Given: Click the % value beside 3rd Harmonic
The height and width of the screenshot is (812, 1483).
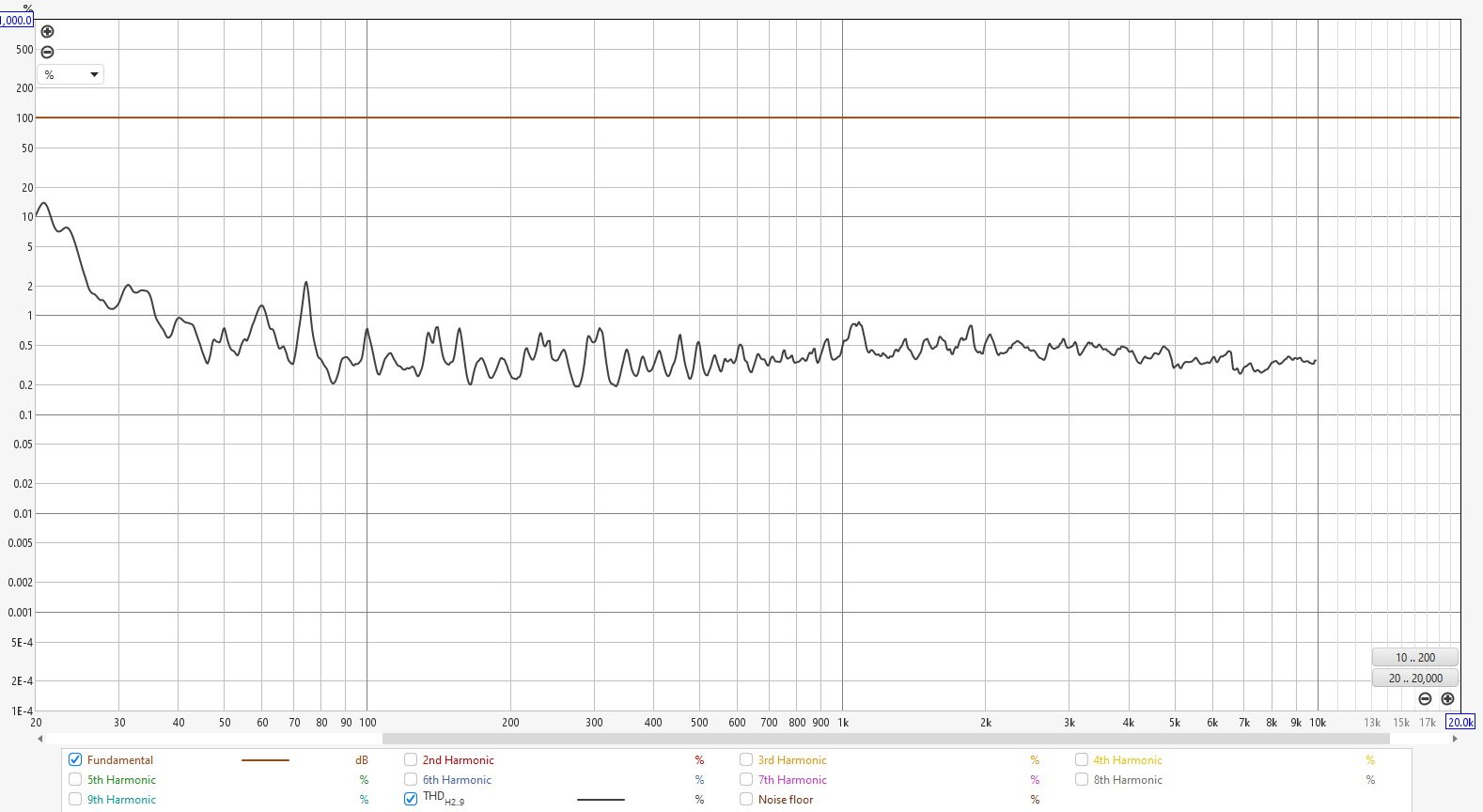Looking at the screenshot, I should click(x=1035, y=760).
